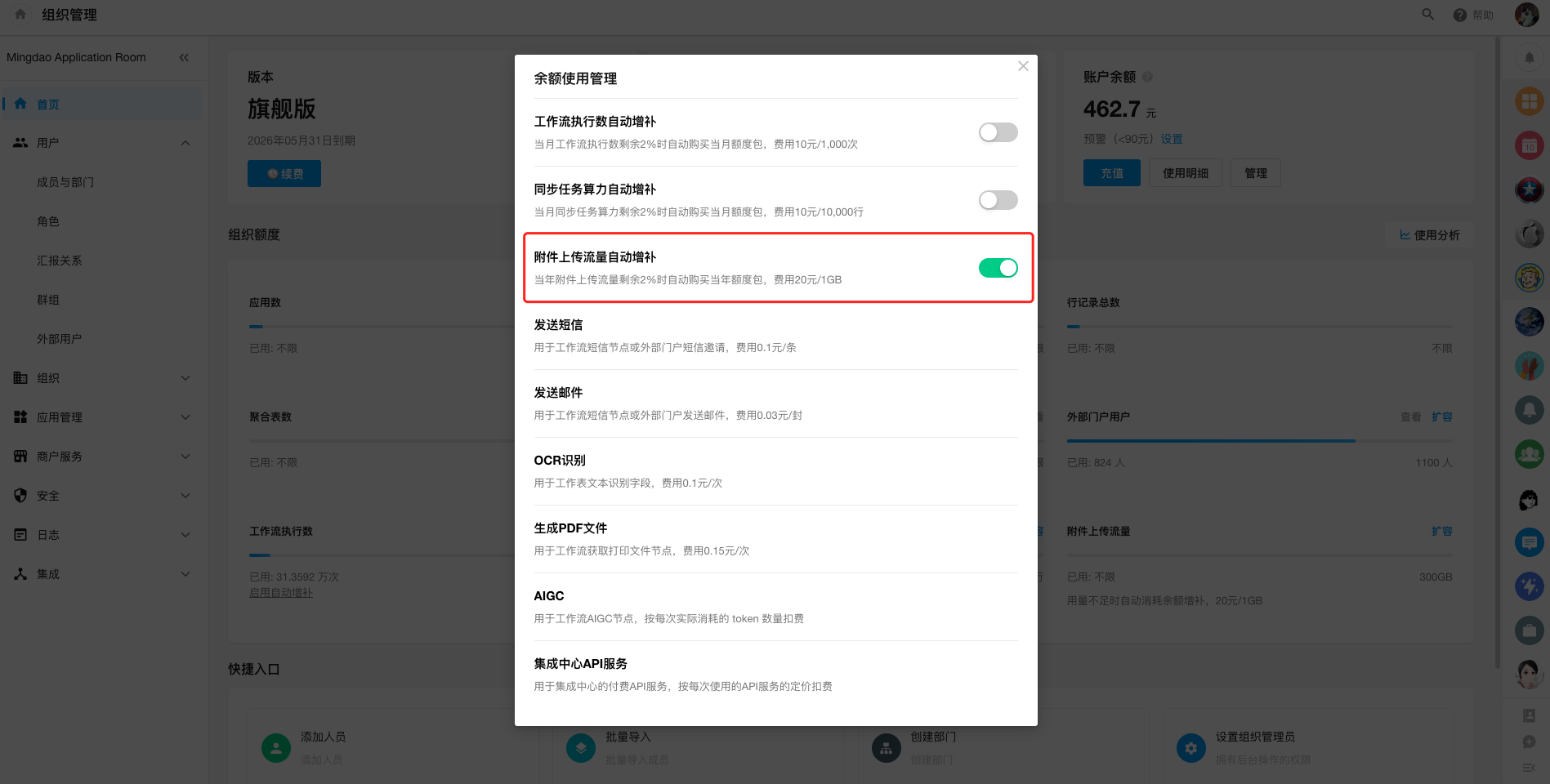This screenshot has height=784, width=1550.
Task: Expand the 组织 section
Action: click(185, 378)
